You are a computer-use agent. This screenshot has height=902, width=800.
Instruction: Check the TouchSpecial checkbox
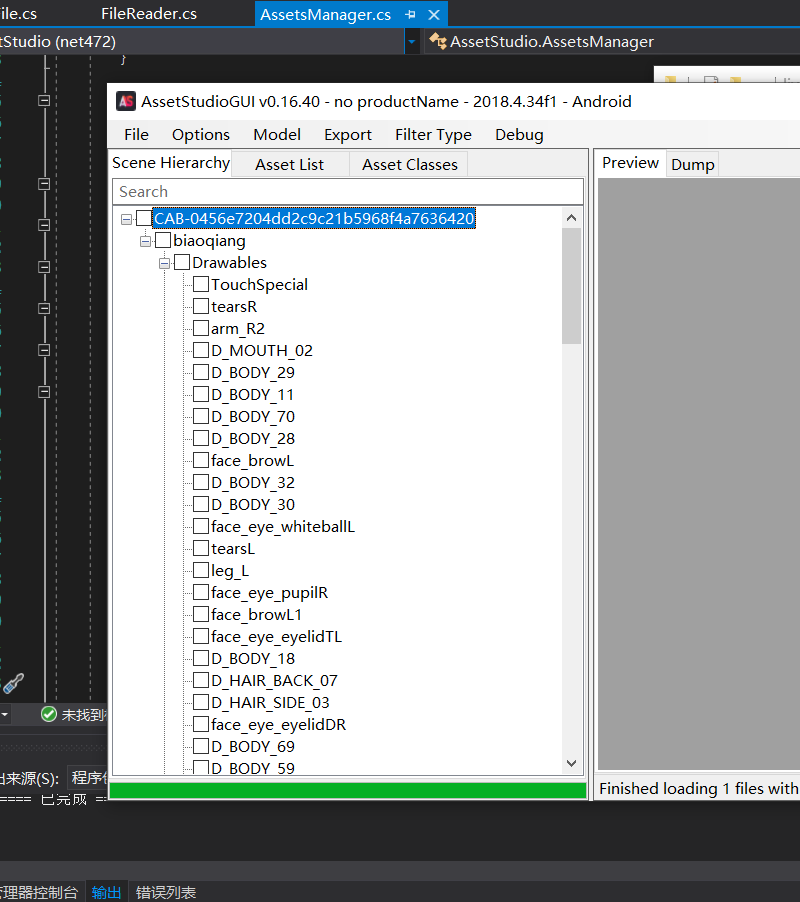pyautogui.click(x=201, y=284)
